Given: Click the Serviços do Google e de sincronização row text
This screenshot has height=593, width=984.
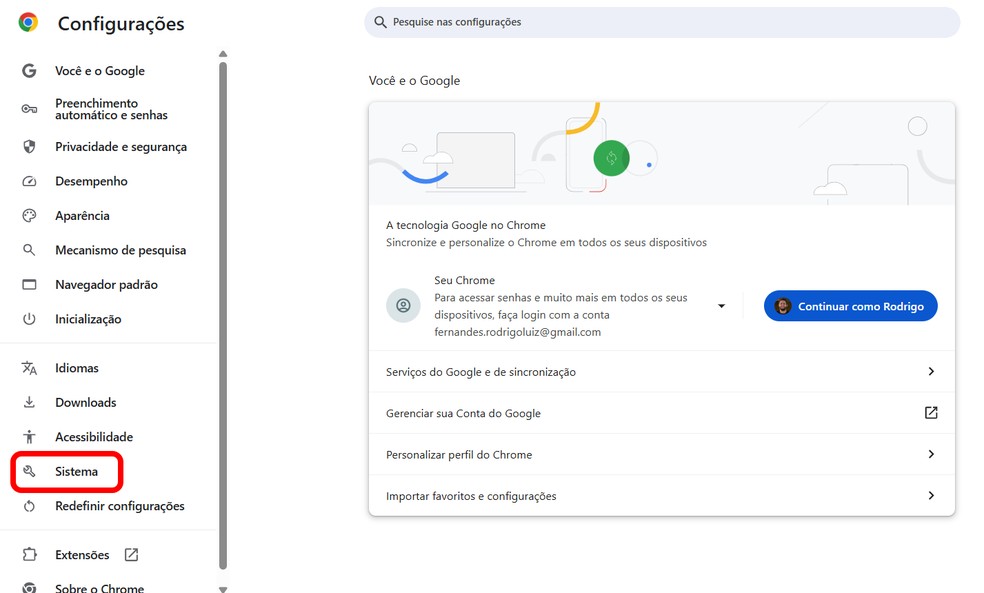Looking at the screenshot, I should point(481,371).
